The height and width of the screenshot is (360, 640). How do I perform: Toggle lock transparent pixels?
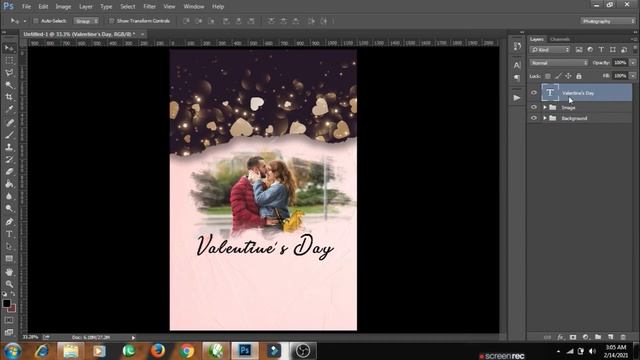coord(548,76)
